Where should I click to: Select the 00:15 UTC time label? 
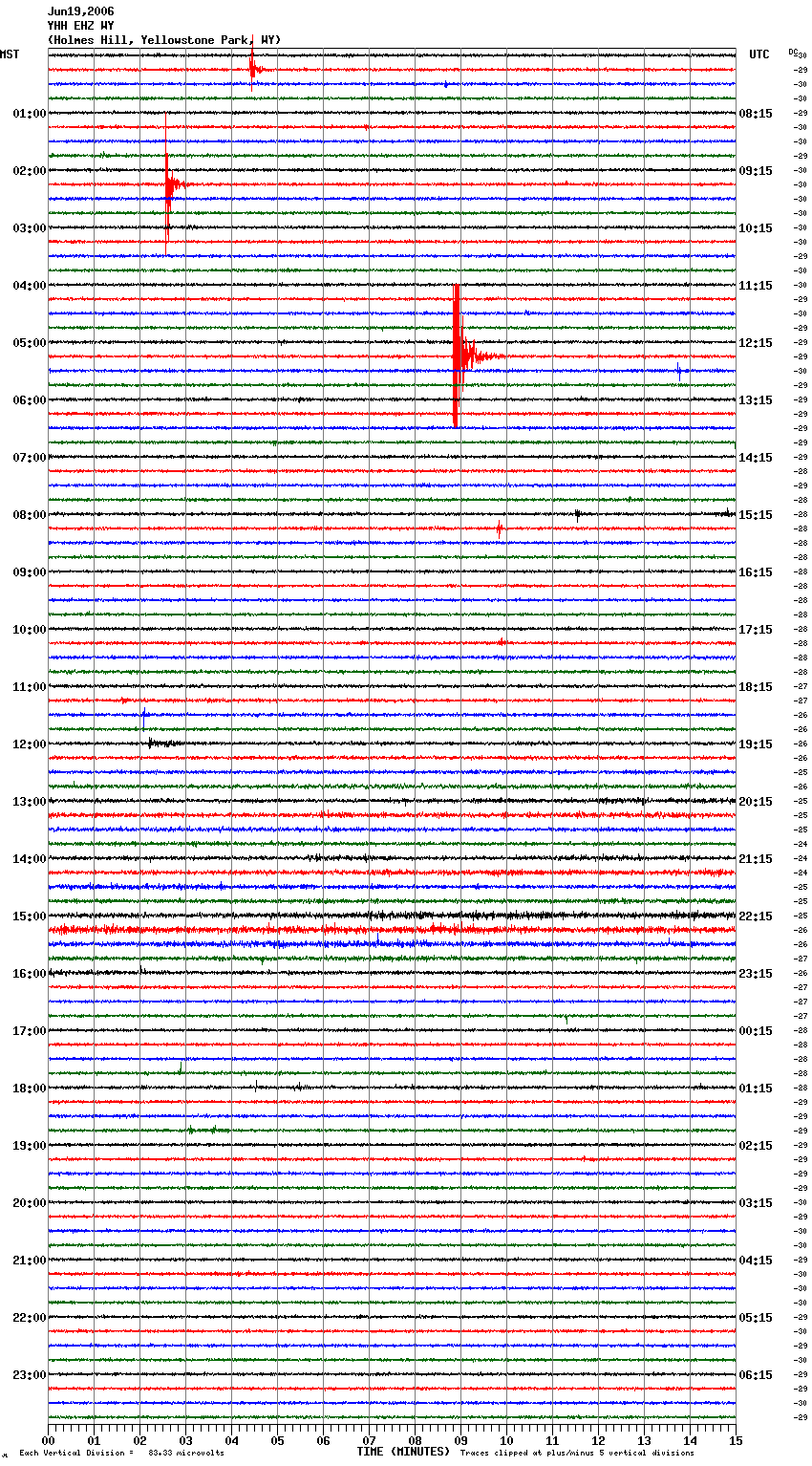[756, 1030]
